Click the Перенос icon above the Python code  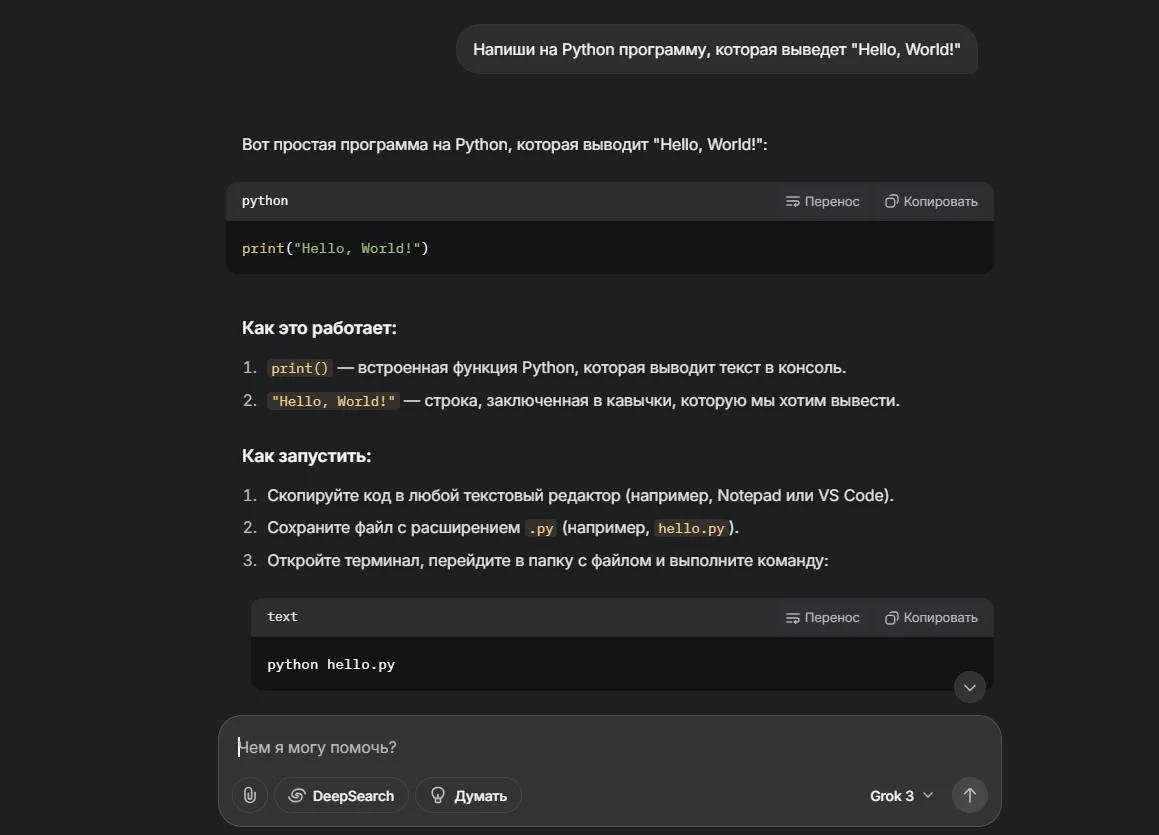791,200
